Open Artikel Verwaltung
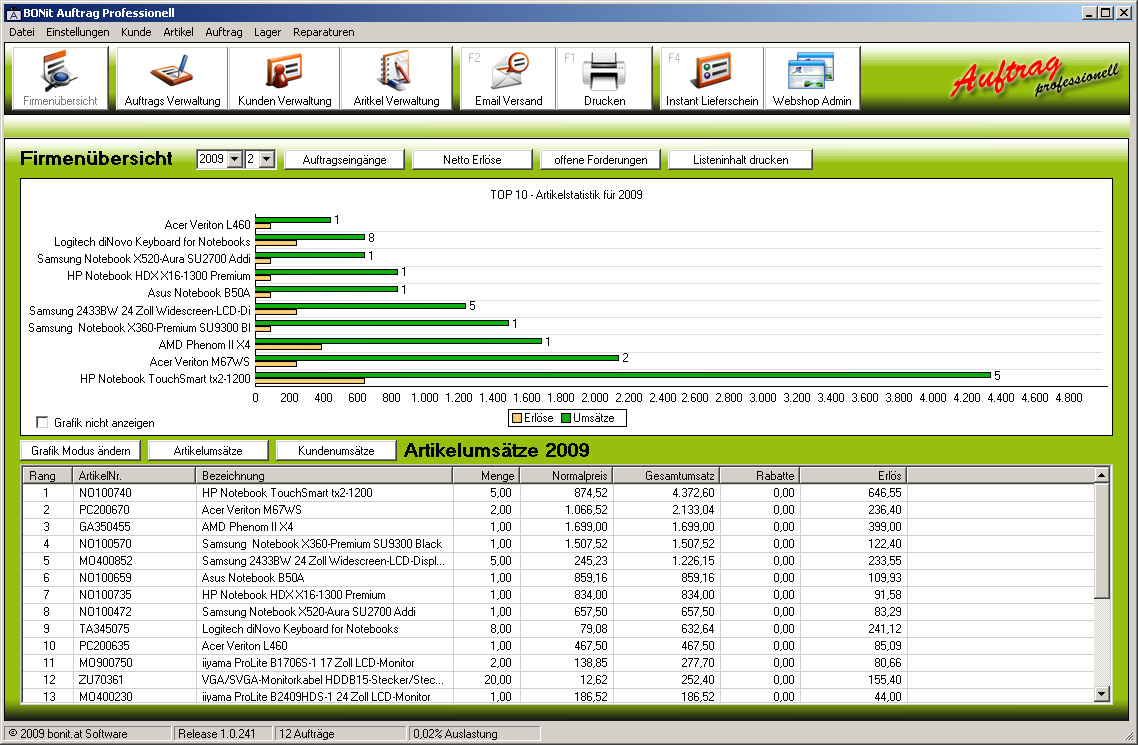Viewport: 1138px width, 745px height. click(x=396, y=78)
